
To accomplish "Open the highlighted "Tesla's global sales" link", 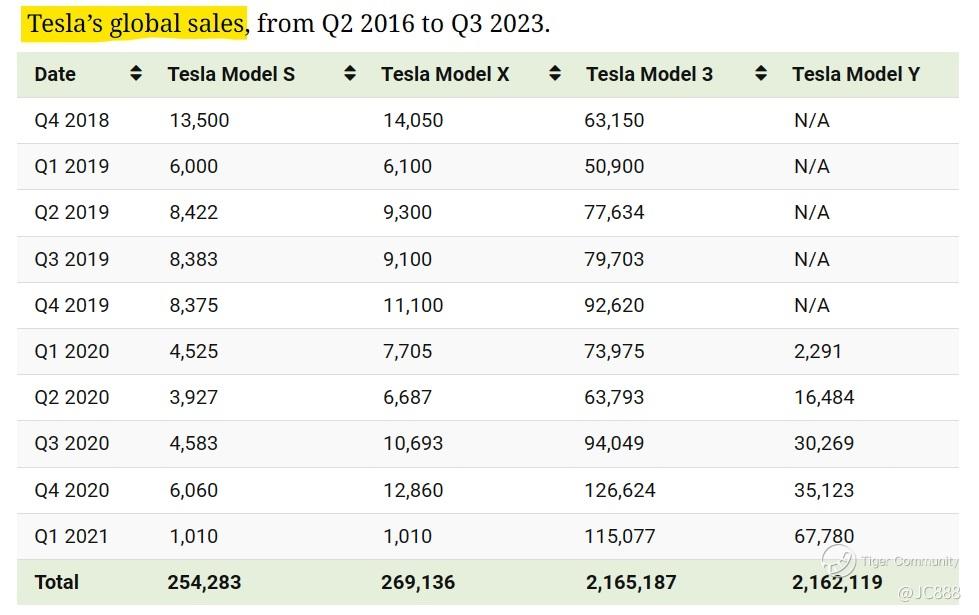I will (x=136, y=23).
